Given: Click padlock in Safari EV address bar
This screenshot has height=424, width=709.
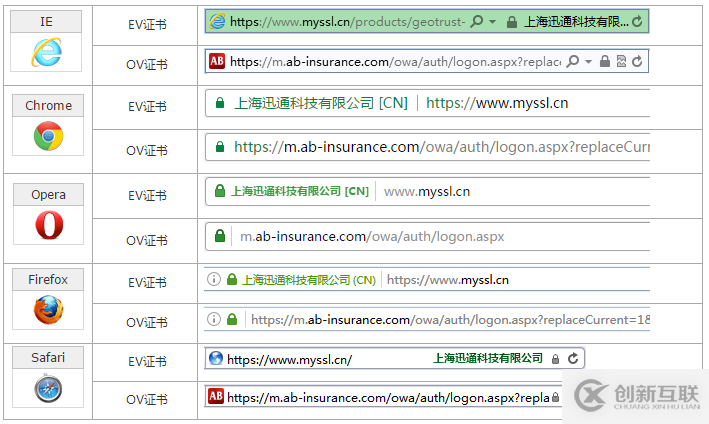Looking at the screenshot, I should (555, 359).
